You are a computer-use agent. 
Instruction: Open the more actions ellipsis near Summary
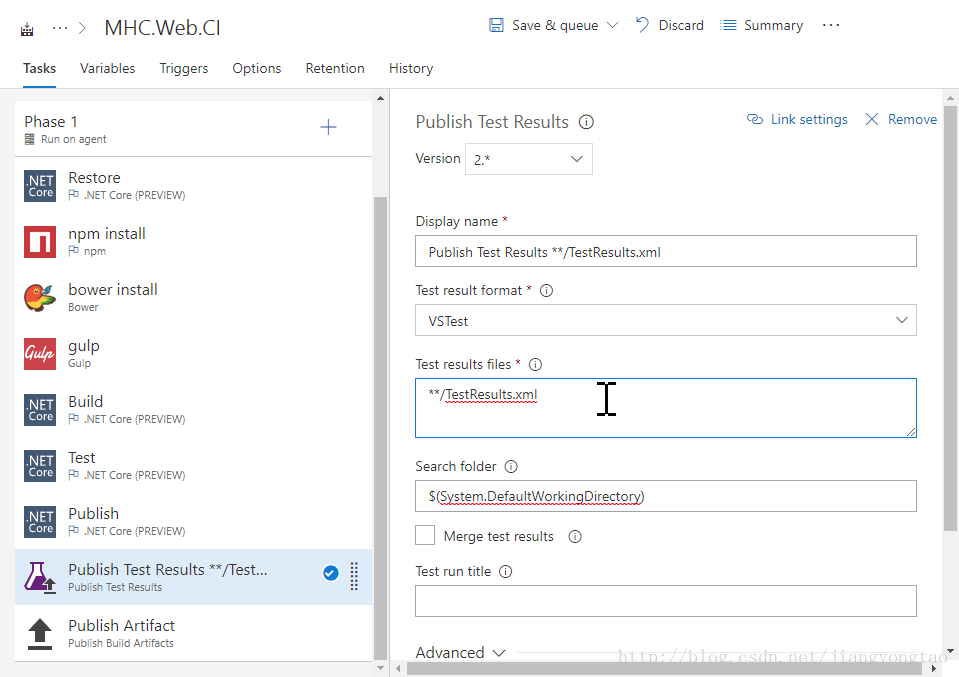click(831, 25)
